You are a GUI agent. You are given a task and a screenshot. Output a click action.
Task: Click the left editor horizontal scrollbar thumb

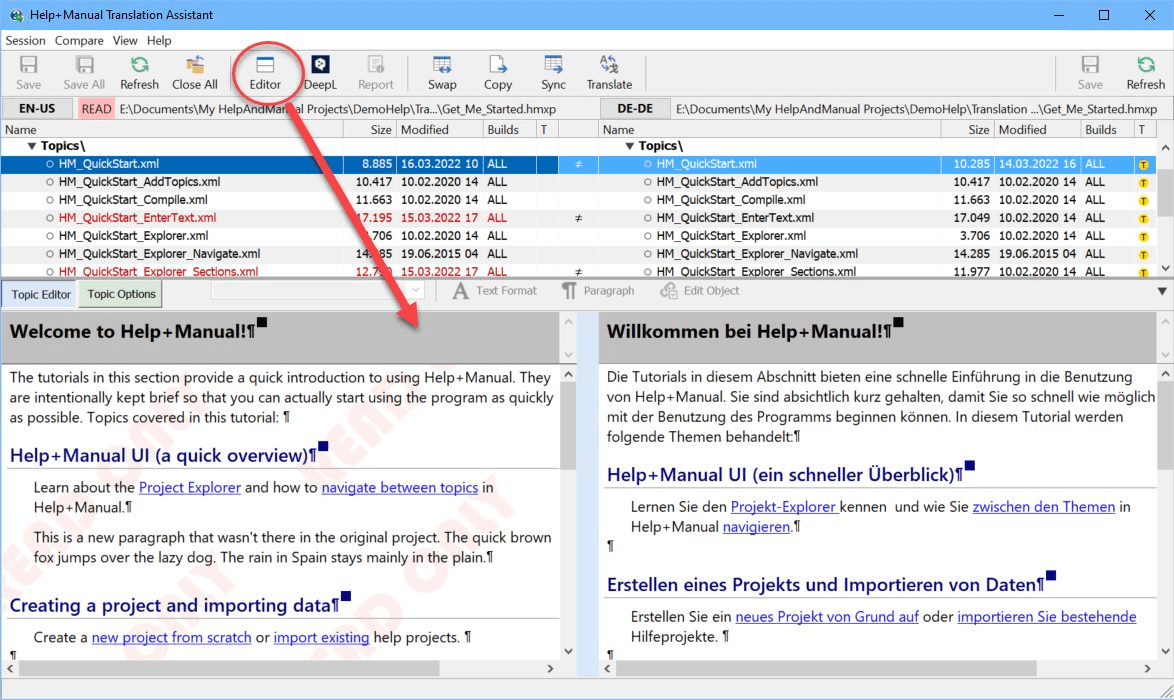(228, 668)
